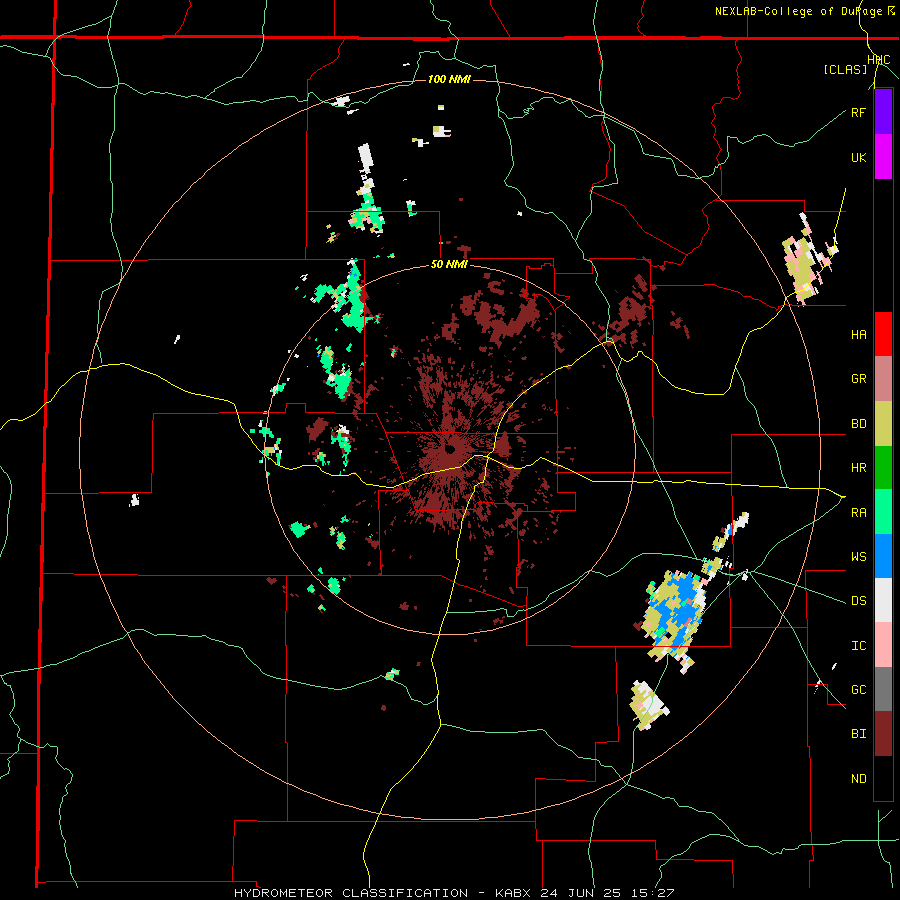This screenshot has width=900, height=900.
Task: Click the DS legend label
Action: [858, 601]
